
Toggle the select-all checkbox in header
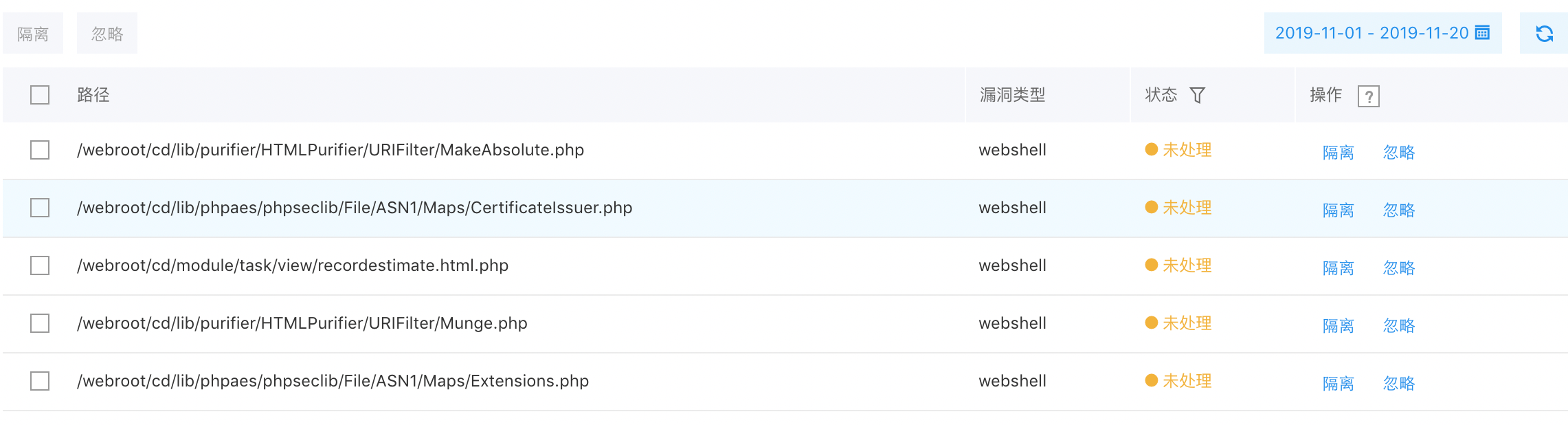[x=40, y=95]
